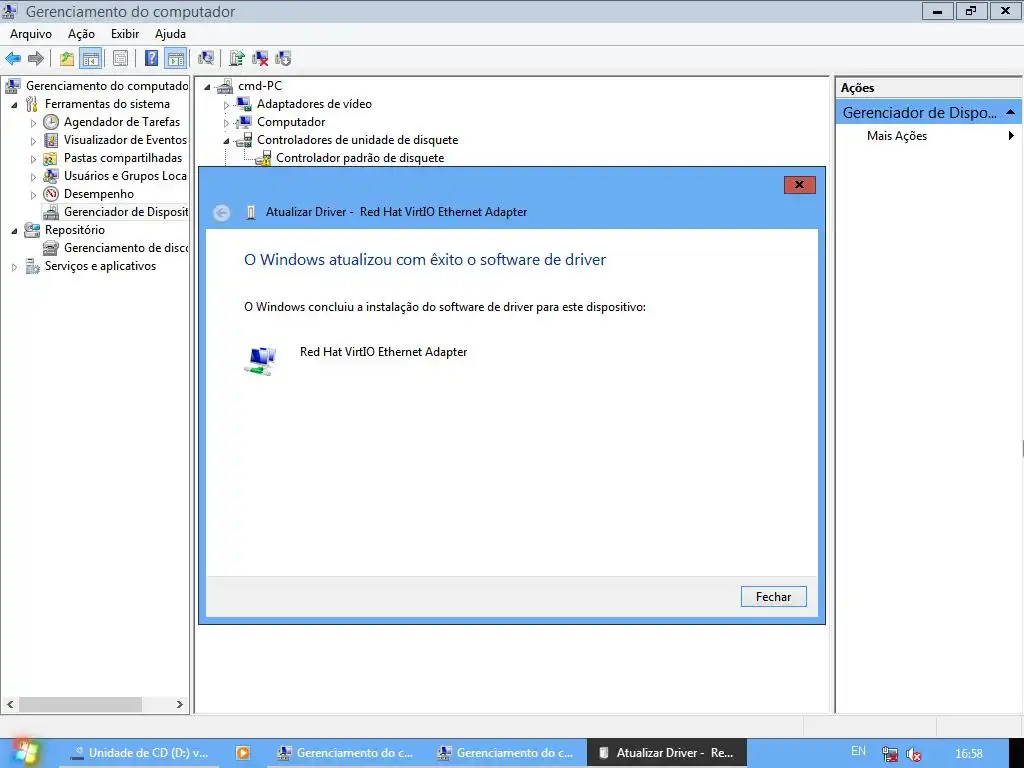
Task: Select the Adaptadores de vídeo monitor icon
Action: pos(244,104)
